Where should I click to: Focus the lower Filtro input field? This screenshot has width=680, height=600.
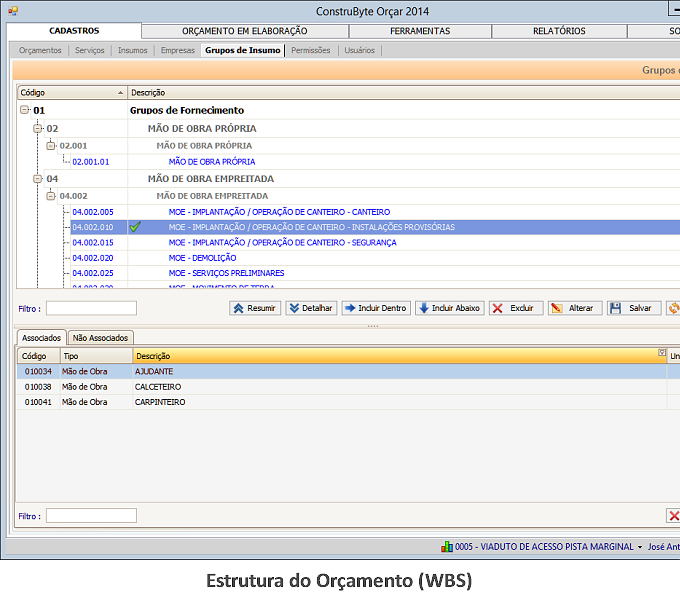[x=92, y=515]
